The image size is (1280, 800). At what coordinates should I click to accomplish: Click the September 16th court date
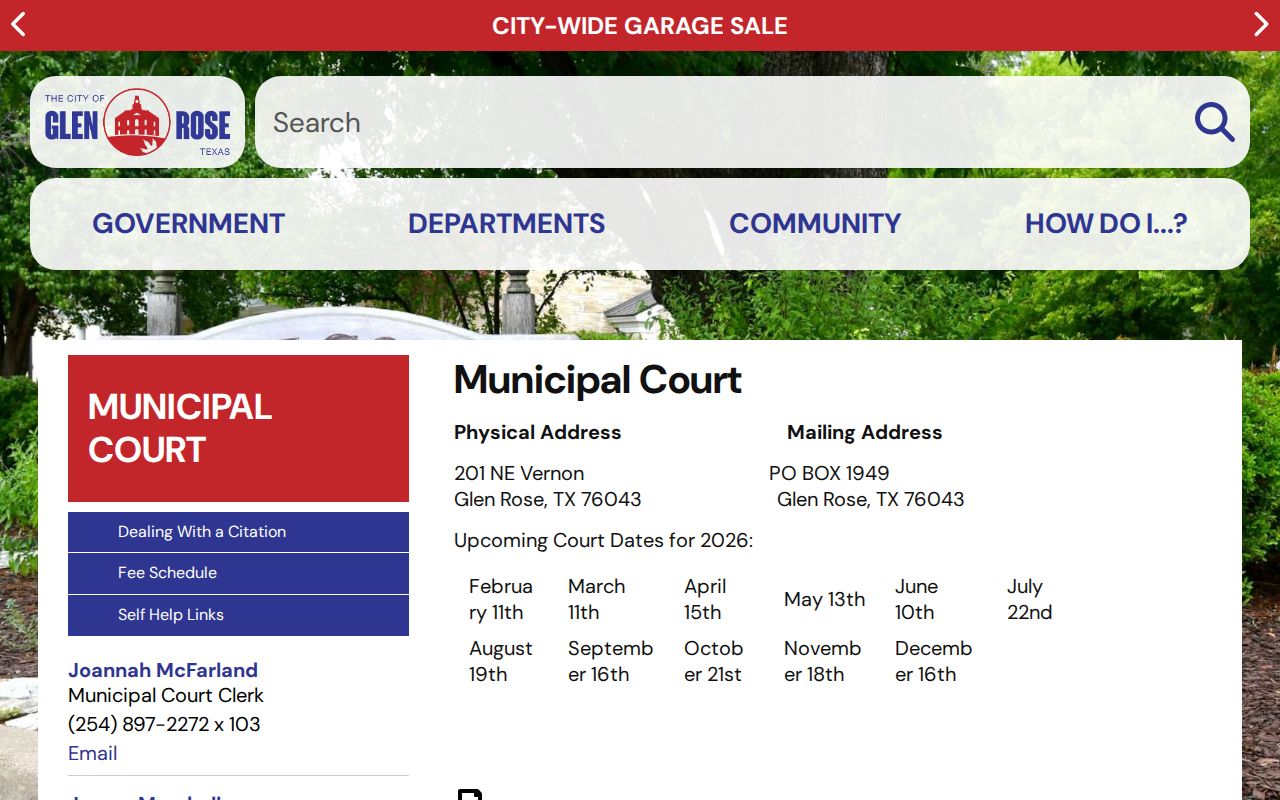611,661
